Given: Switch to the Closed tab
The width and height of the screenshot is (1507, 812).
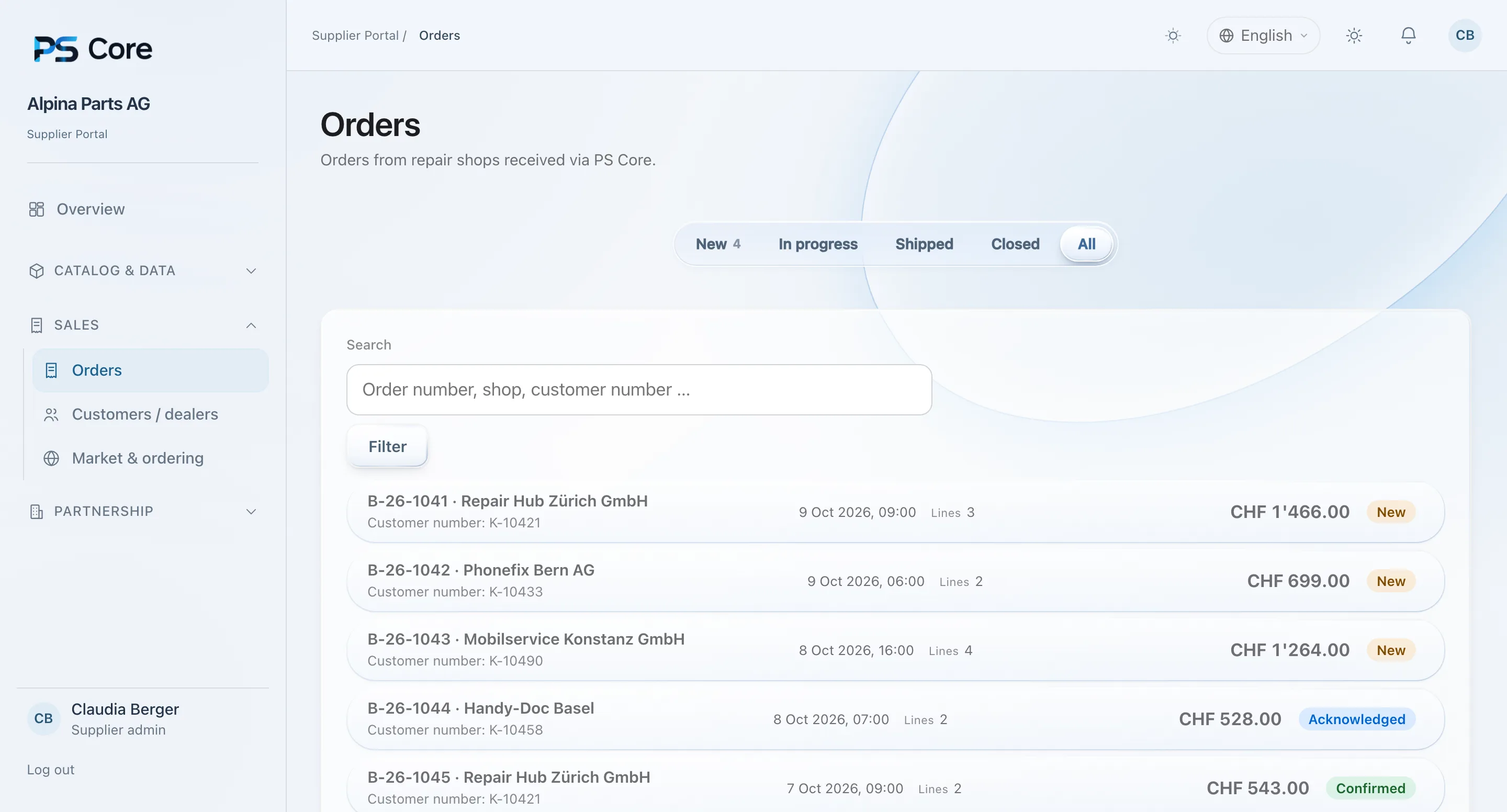Looking at the screenshot, I should pos(1015,244).
